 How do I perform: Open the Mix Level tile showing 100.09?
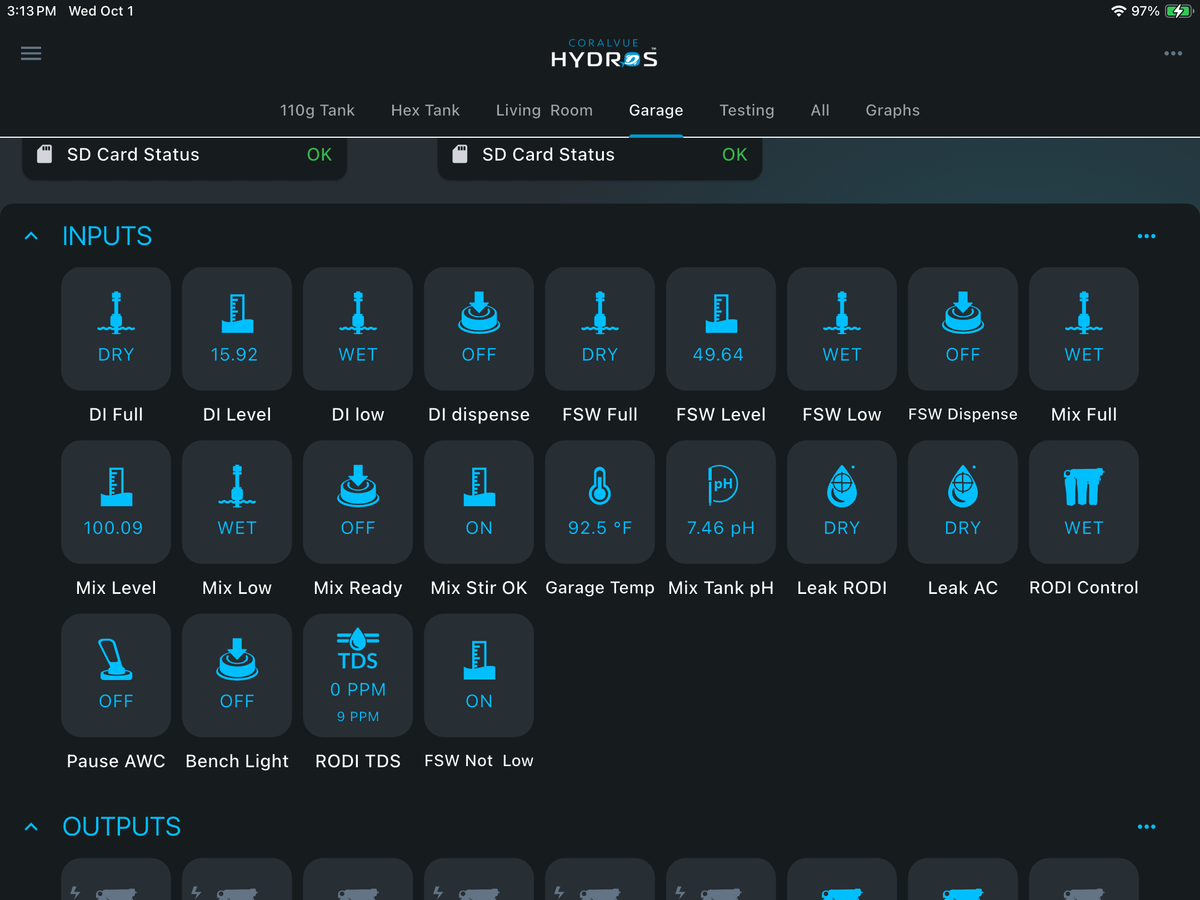pyautogui.click(x=116, y=502)
